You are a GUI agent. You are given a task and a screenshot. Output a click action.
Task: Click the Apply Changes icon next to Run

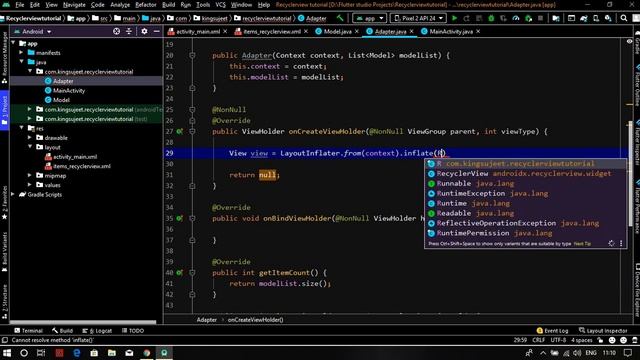tap(467, 18)
